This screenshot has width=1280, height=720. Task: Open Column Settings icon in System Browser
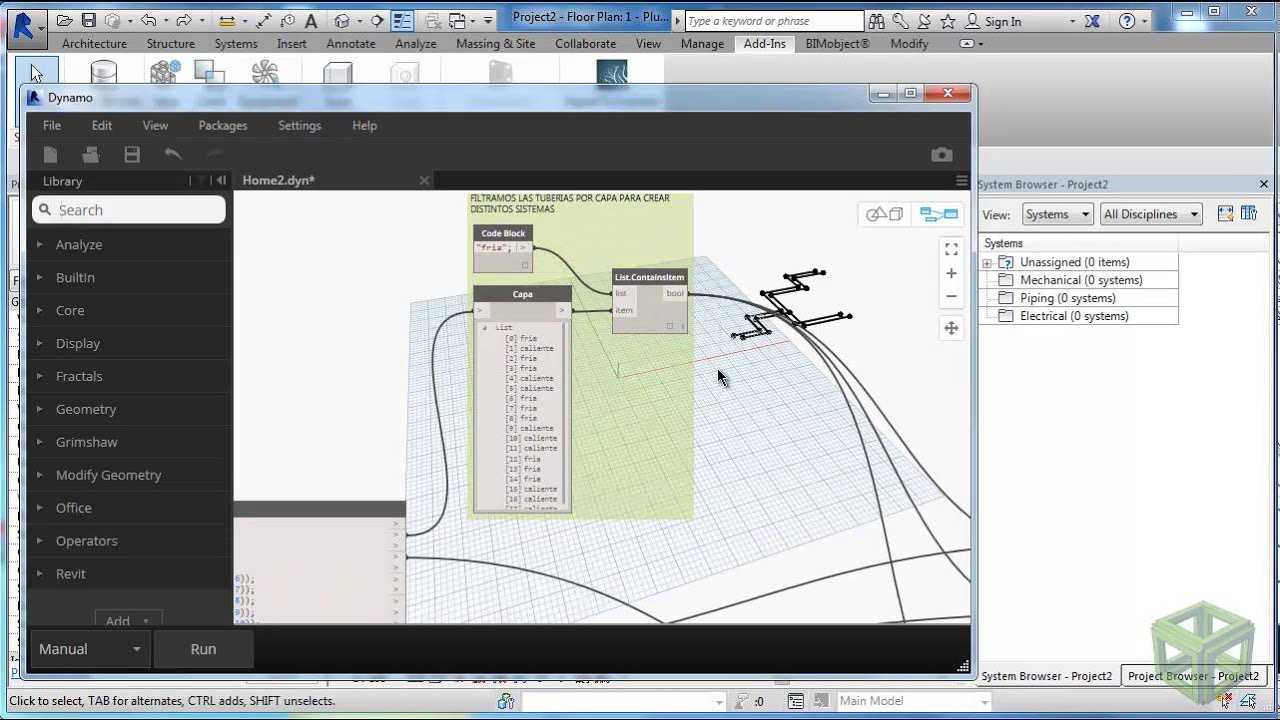coord(1248,213)
